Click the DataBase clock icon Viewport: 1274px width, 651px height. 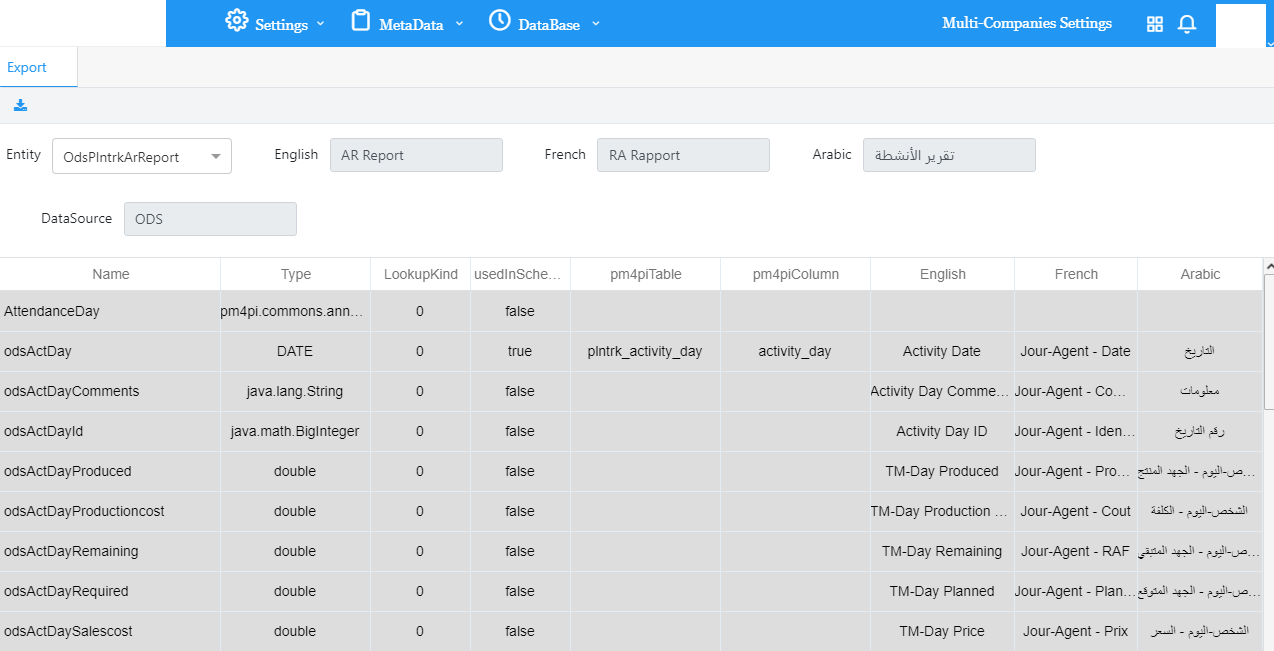click(499, 21)
